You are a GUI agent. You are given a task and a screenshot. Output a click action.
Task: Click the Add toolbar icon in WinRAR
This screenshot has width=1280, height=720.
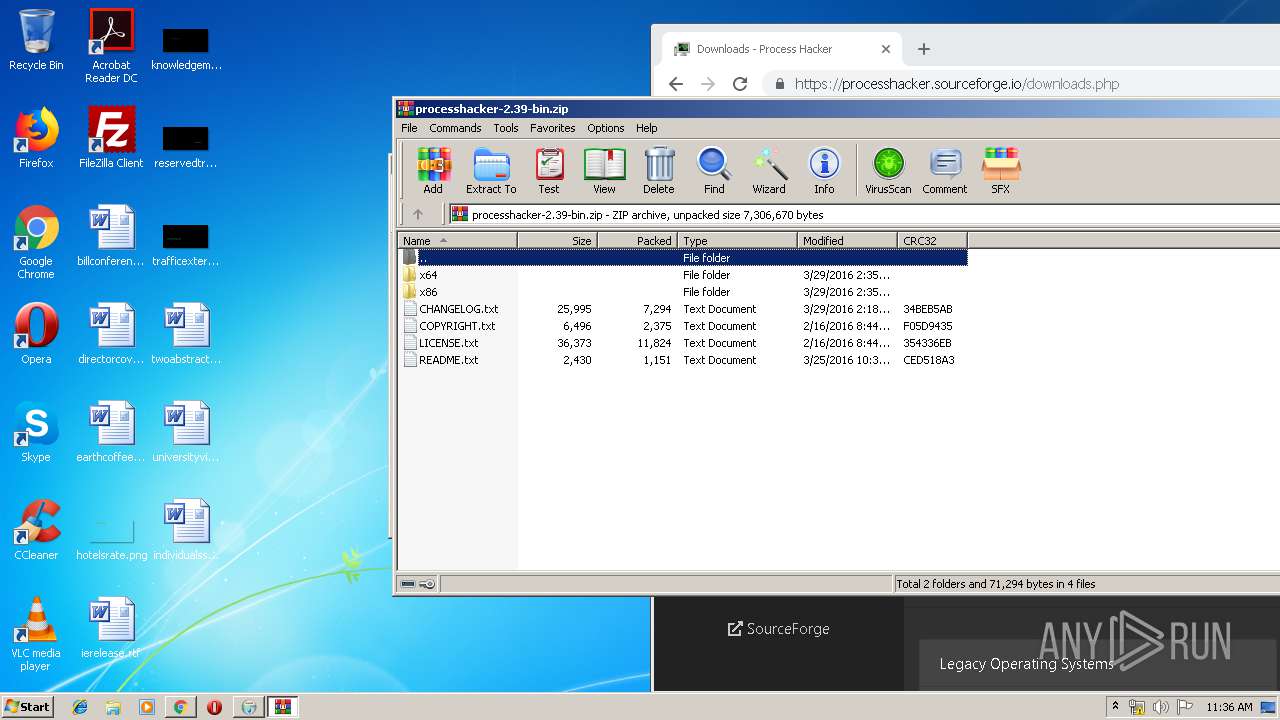pos(433,170)
